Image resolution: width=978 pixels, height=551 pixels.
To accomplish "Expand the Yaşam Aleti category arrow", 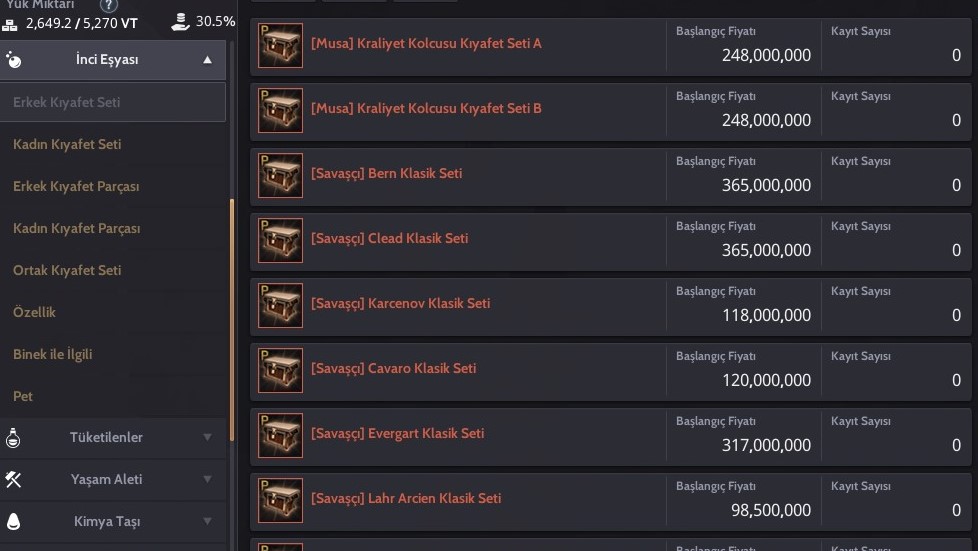I will pyautogui.click(x=207, y=479).
